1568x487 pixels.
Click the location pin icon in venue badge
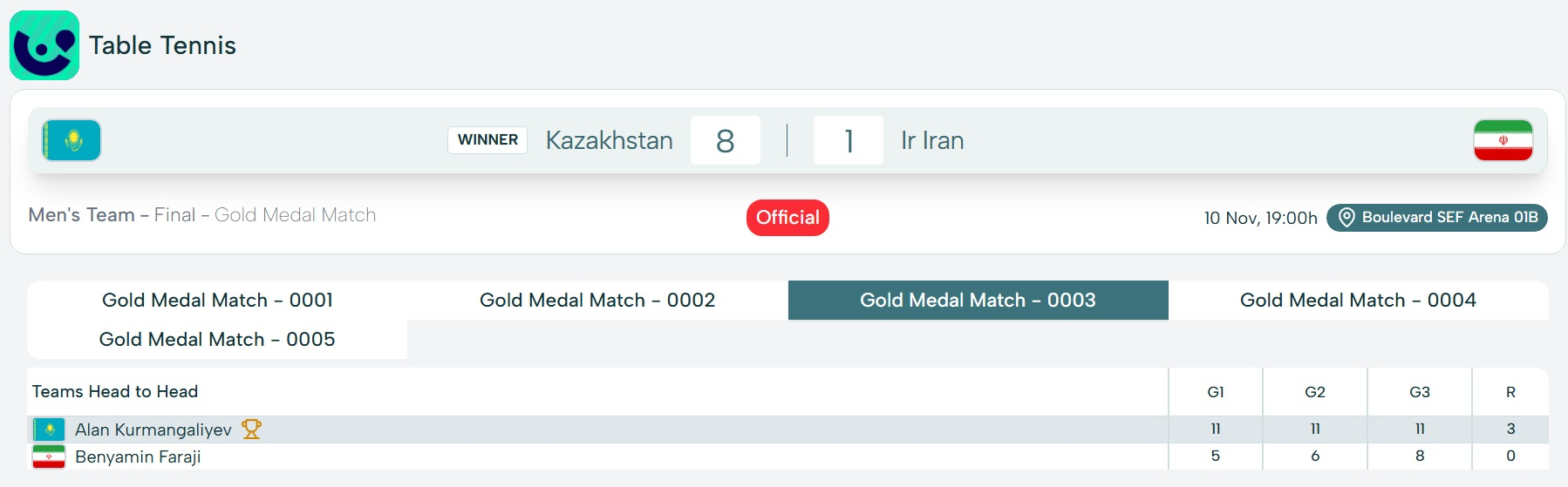1346,218
